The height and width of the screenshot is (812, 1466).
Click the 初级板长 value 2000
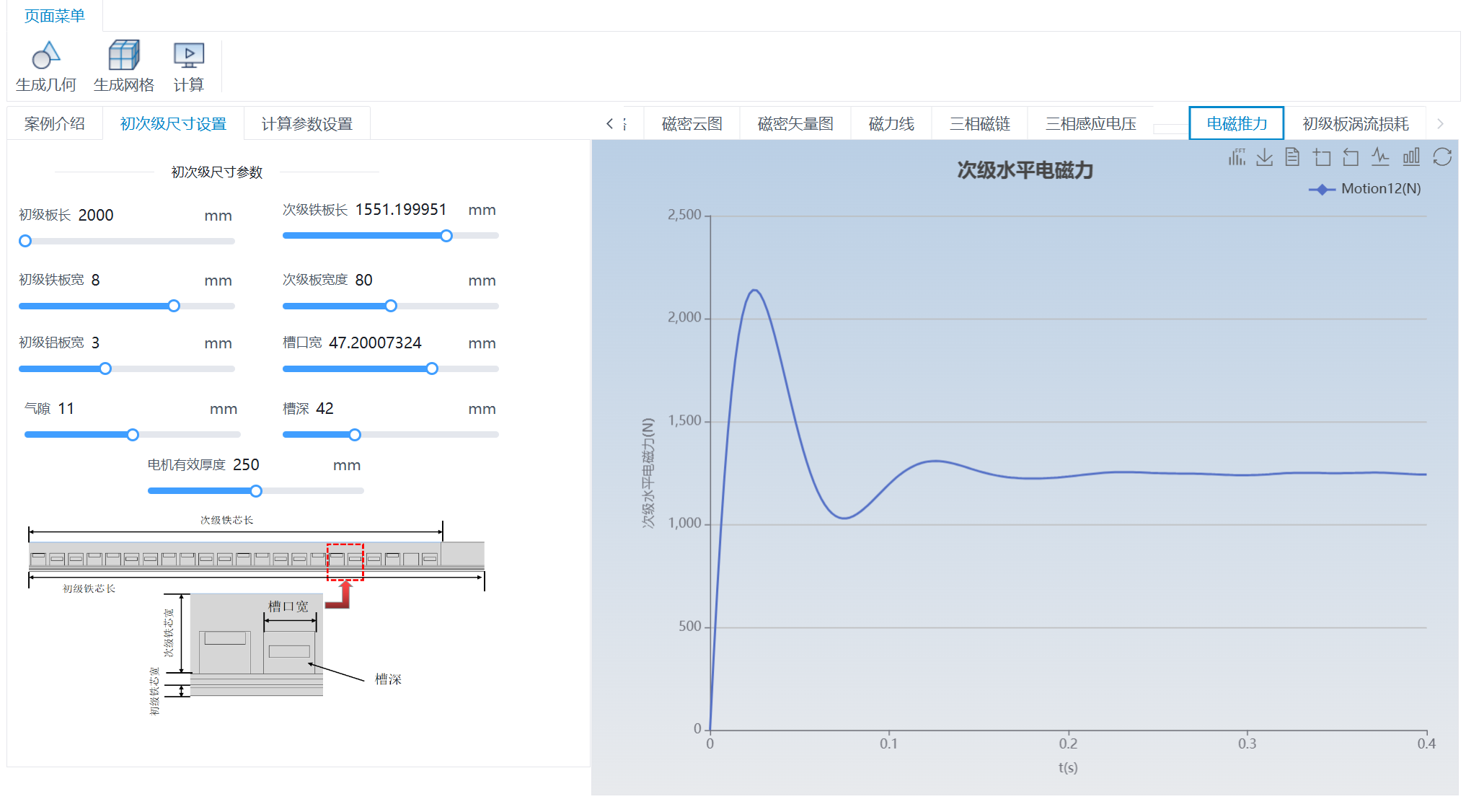[96, 215]
